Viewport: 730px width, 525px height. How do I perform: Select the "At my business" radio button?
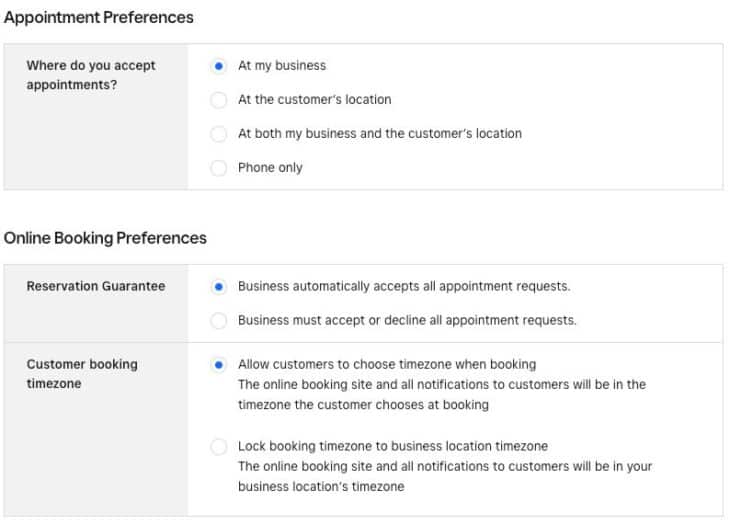[x=218, y=66]
